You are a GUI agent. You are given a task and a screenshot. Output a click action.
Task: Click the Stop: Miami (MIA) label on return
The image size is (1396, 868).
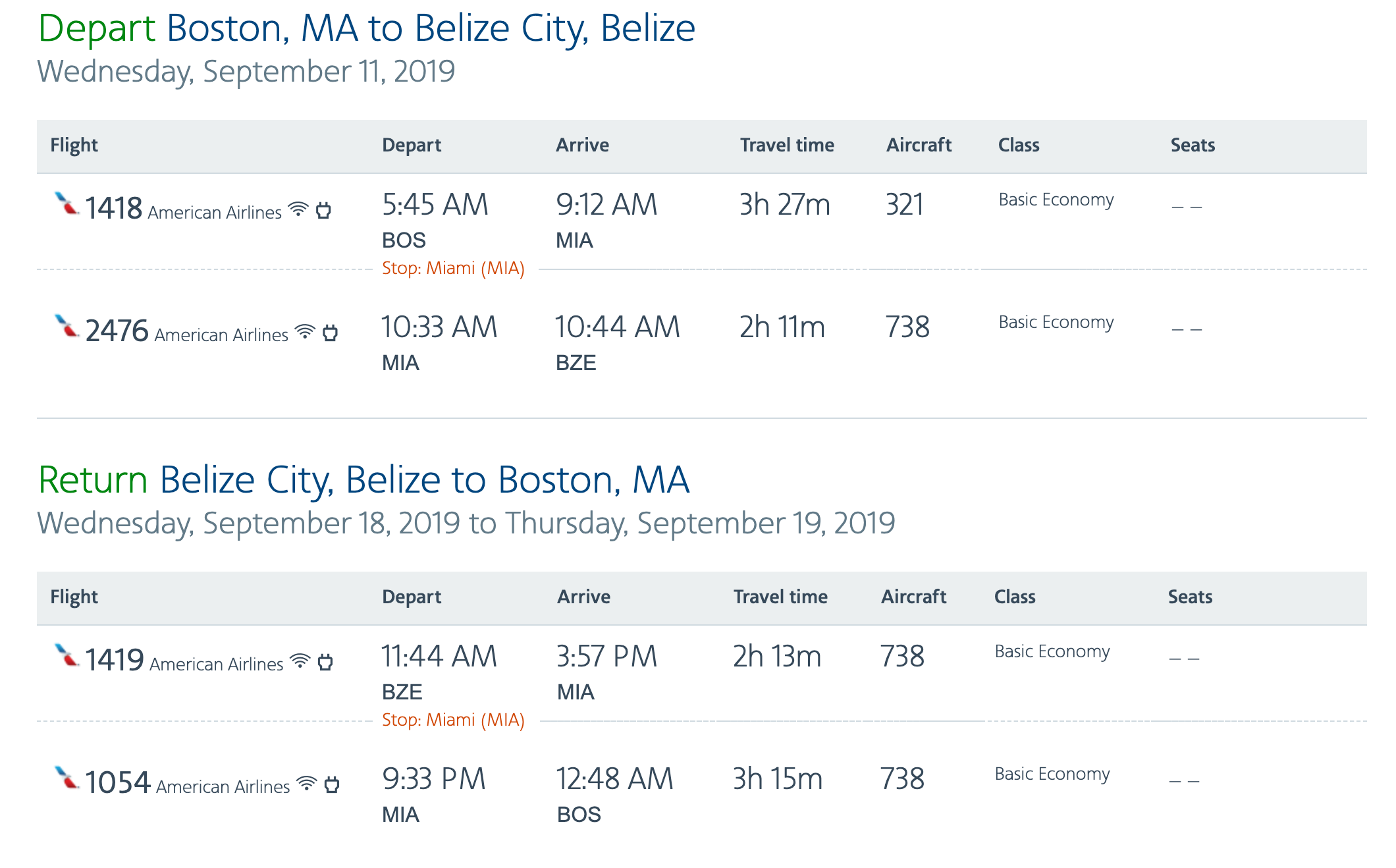tap(453, 720)
